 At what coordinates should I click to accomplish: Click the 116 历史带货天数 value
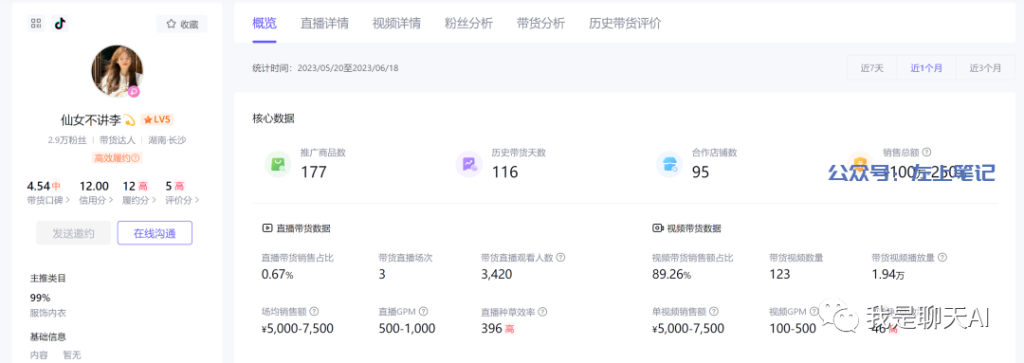coord(505,172)
